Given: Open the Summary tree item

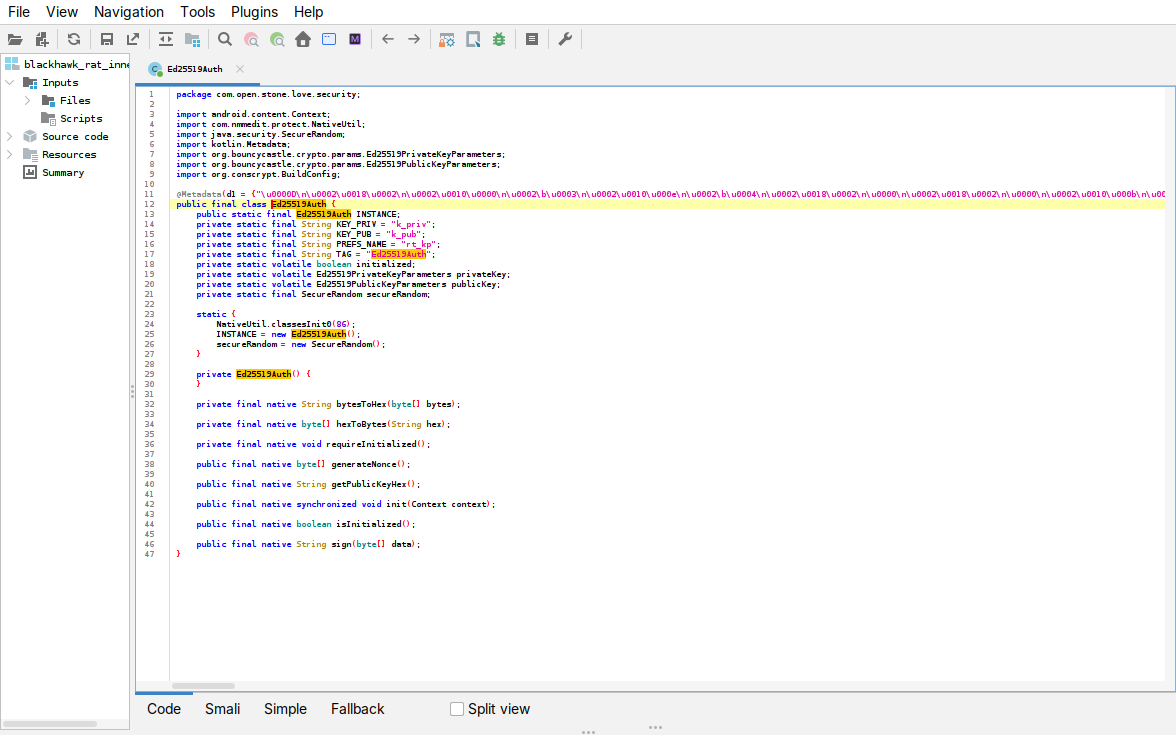Looking at the screenshot, I should [x=63, y=172].
